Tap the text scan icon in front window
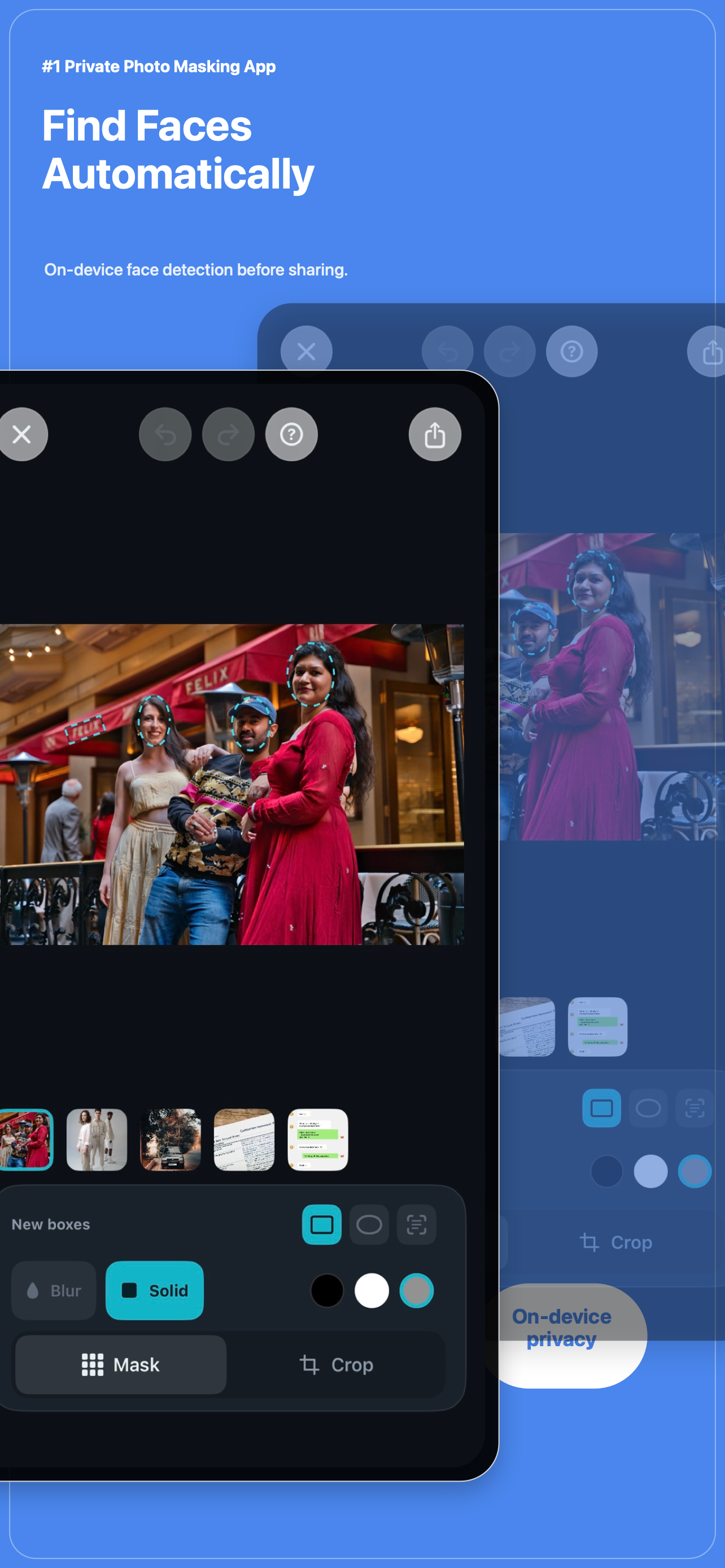This screenshot has width=725, height=1568. pyautogui.click(x=416, y=1224)
